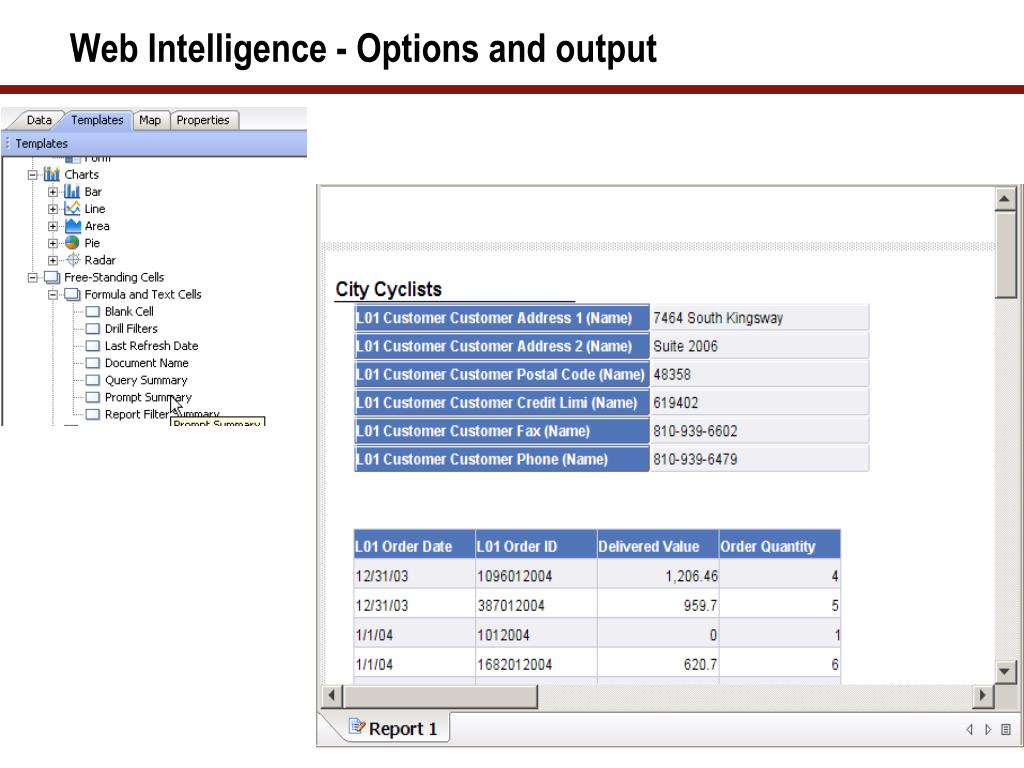Collapse the Free-Standing Cells node
Image resolution: width=1024 pixels, height=768 pixels.
33,278
